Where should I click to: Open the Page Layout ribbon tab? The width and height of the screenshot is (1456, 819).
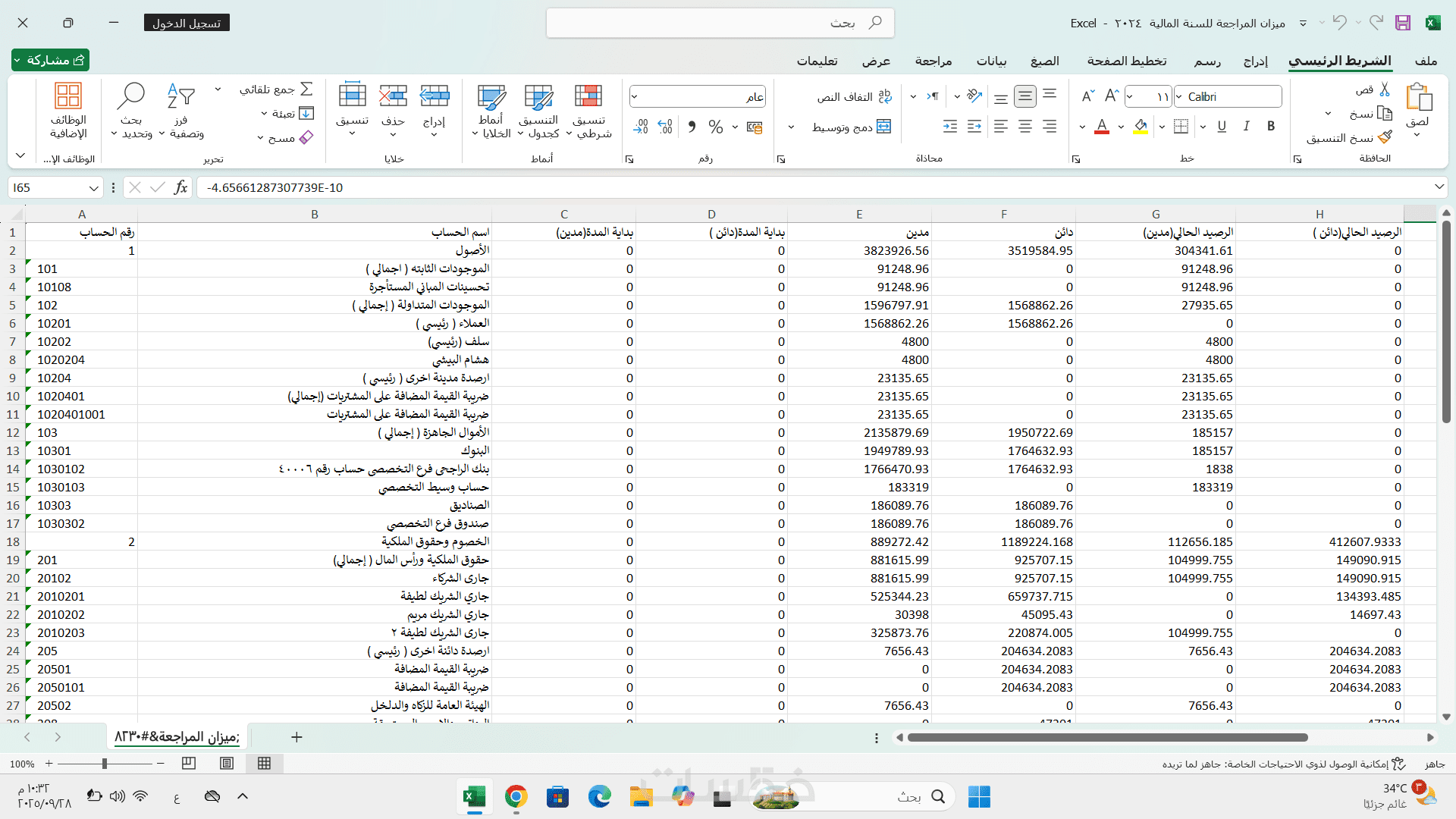(1126, 61)
